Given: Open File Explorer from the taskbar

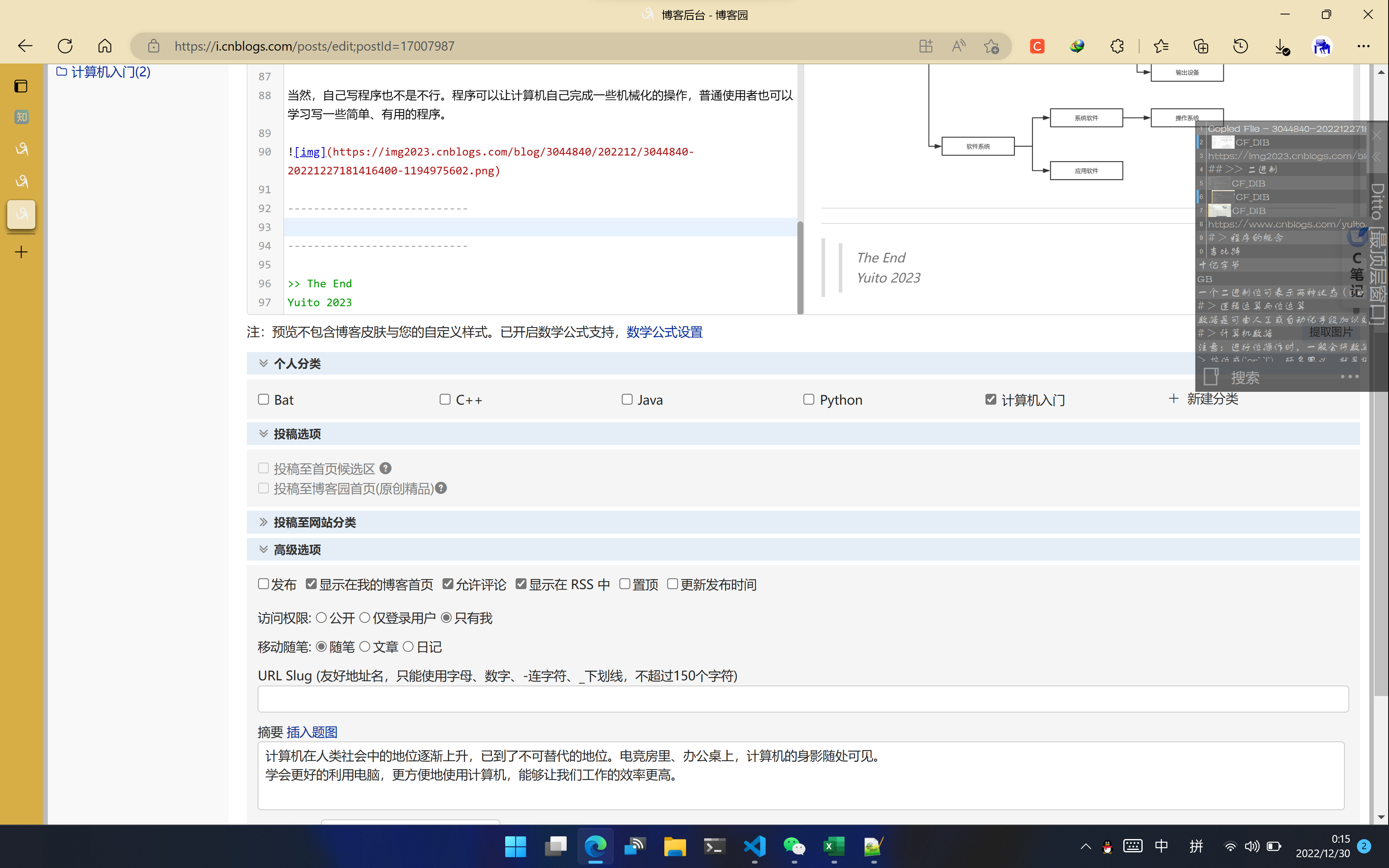Looking at the screenshot, I should pyautogui.click(x=674, y=846).
